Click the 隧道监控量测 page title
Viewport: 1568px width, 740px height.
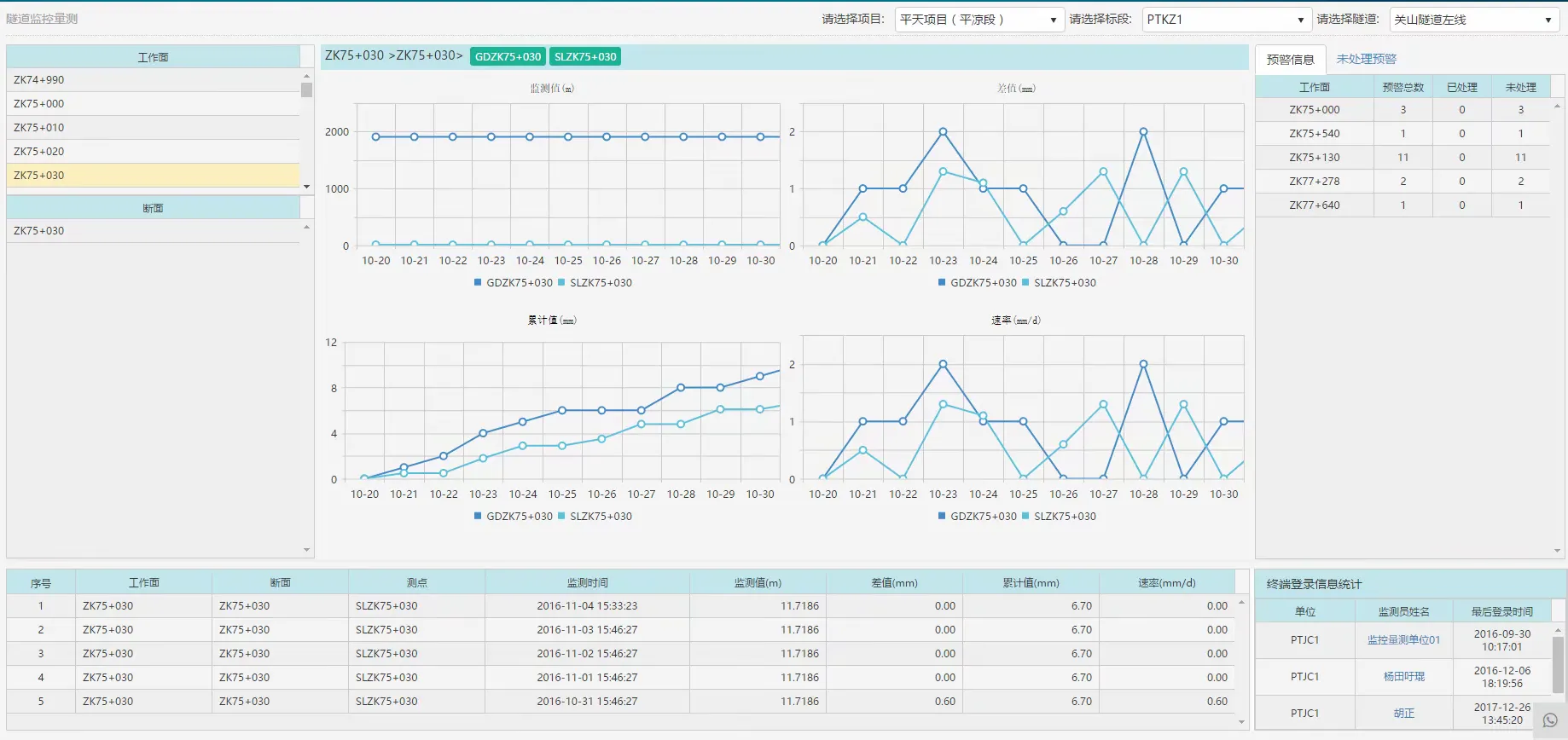point(42,19)
